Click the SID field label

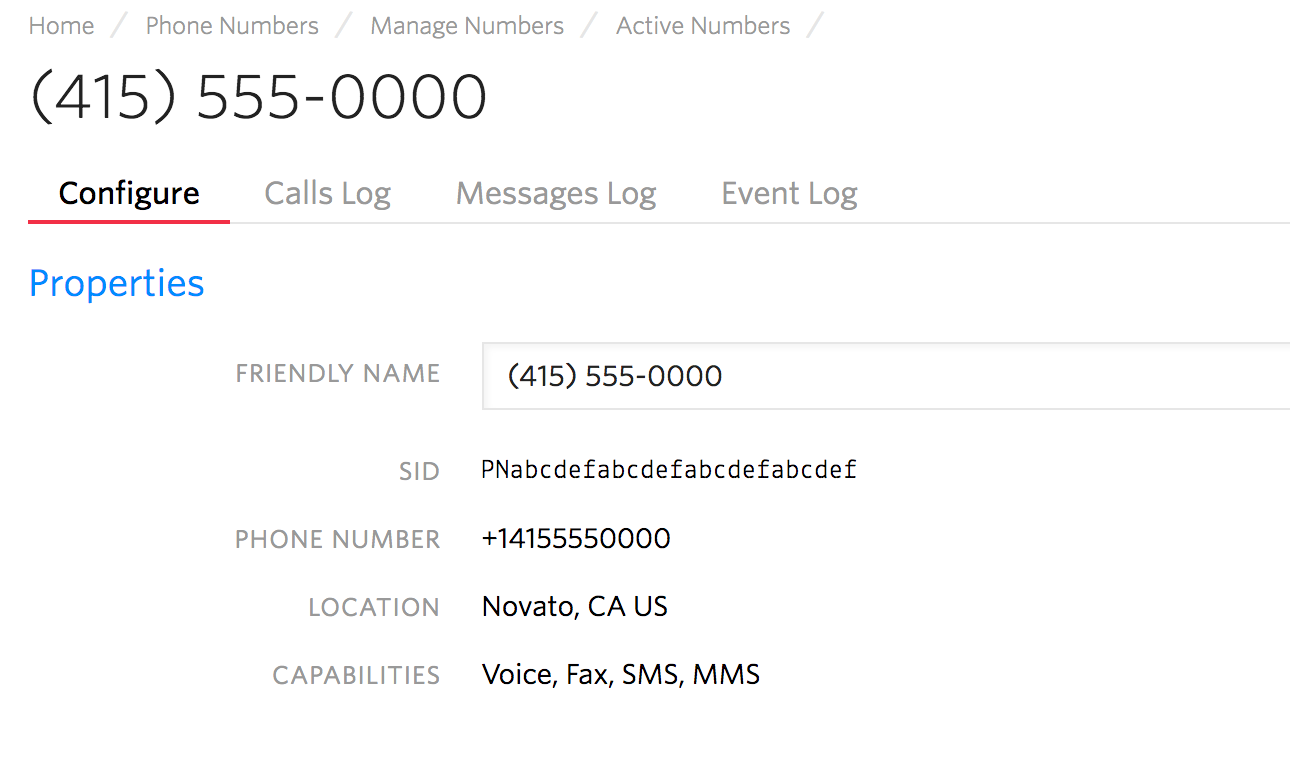click(x=419, y=472)
